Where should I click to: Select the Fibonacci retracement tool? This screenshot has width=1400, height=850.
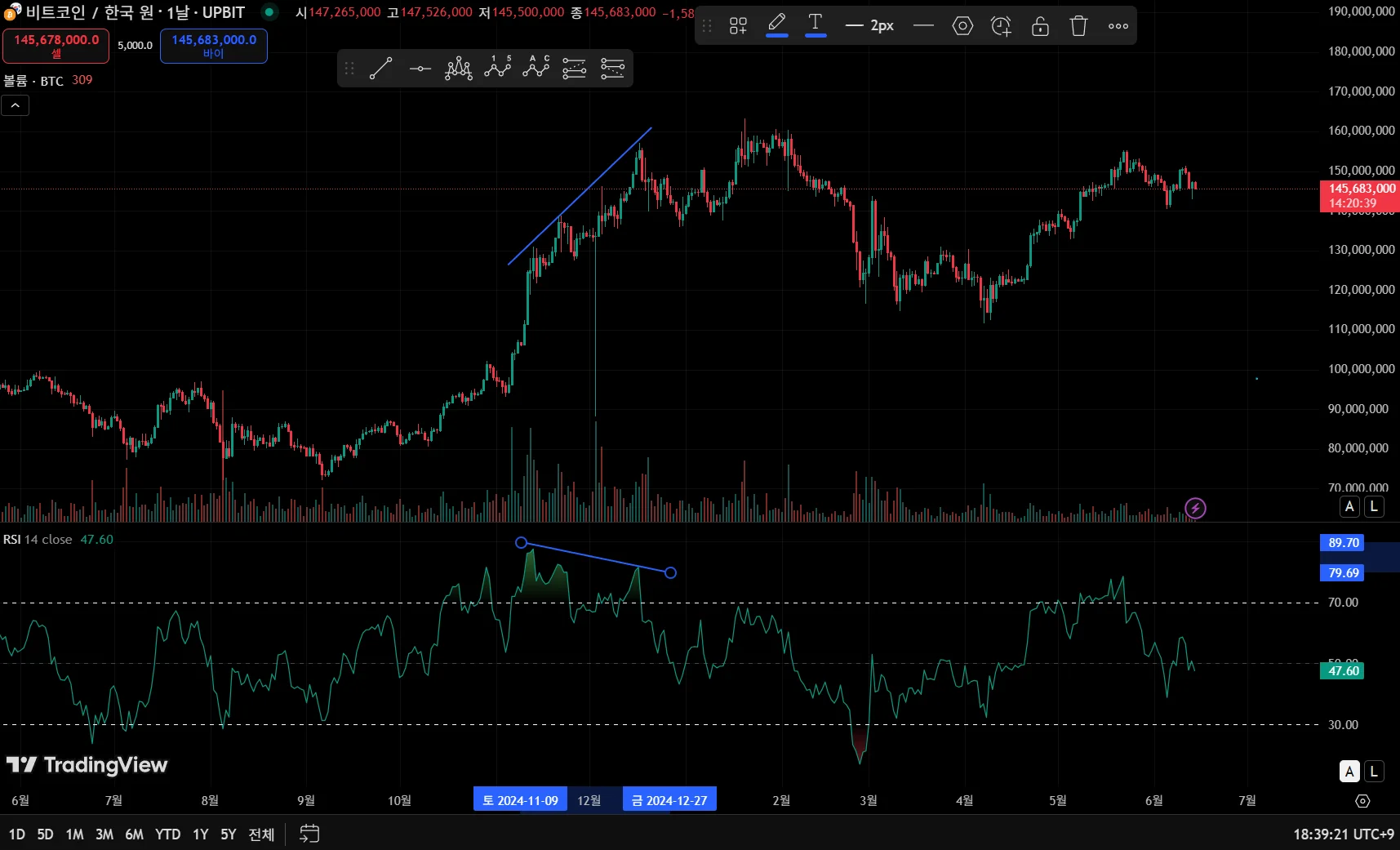tap(574, 69)
